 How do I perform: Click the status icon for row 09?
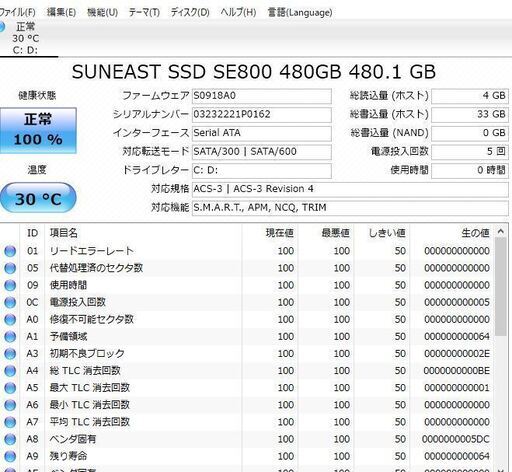(x=10, y=285)
